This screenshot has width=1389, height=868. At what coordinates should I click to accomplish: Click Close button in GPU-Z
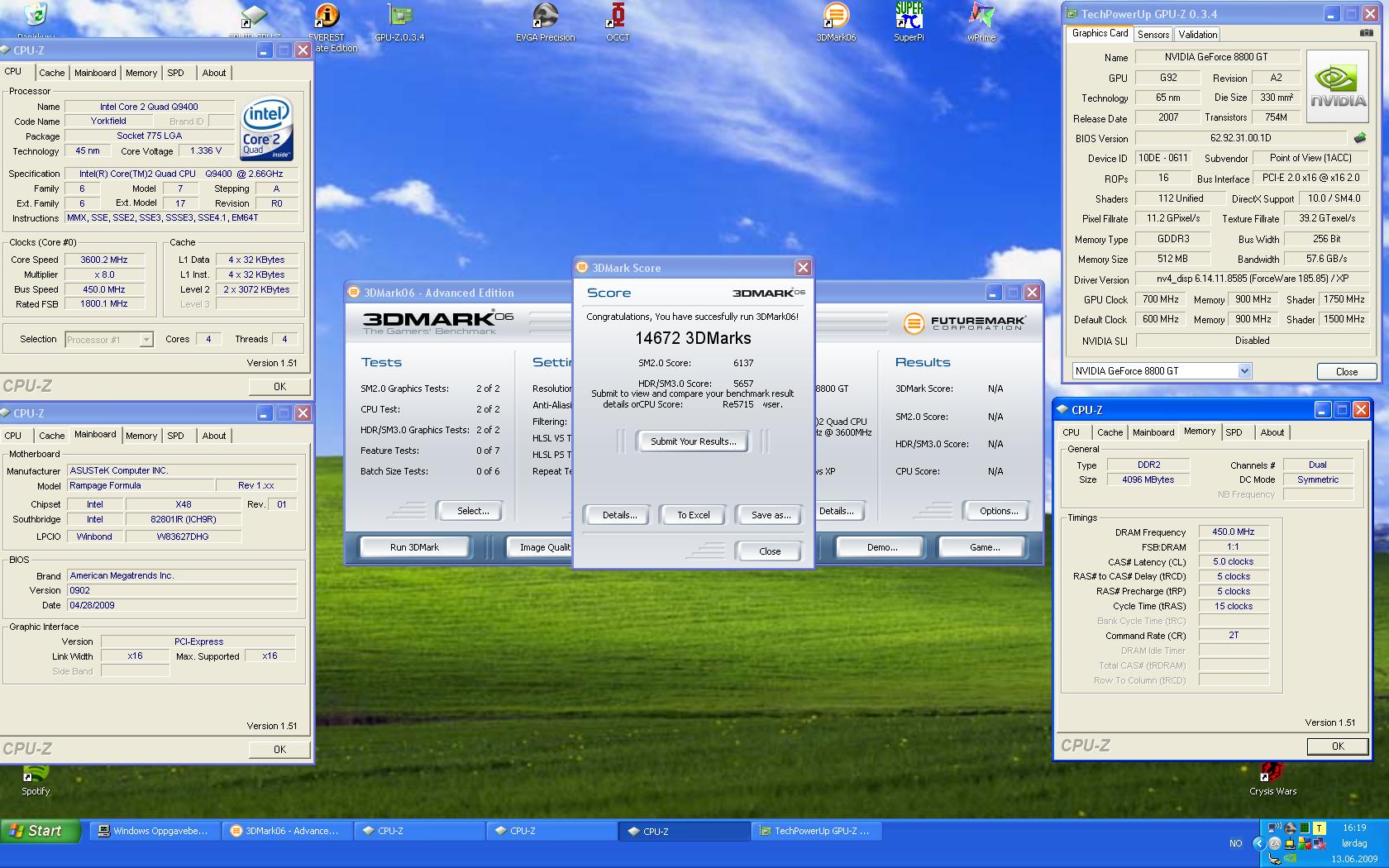point(1346,372)
